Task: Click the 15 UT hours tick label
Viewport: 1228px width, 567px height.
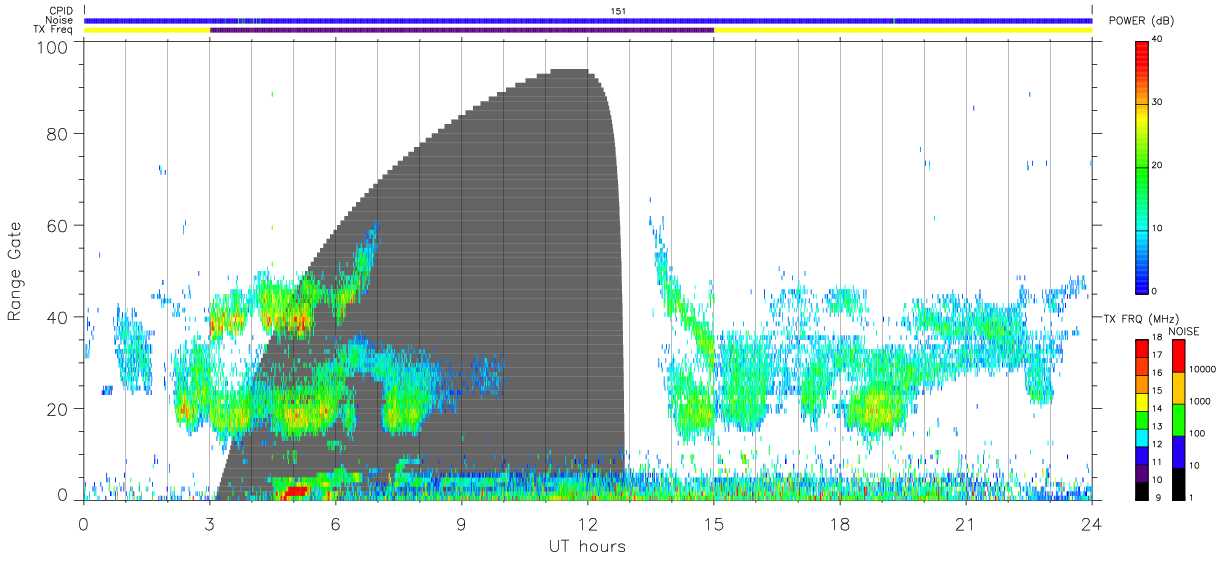Action: (x=714, y=524)
